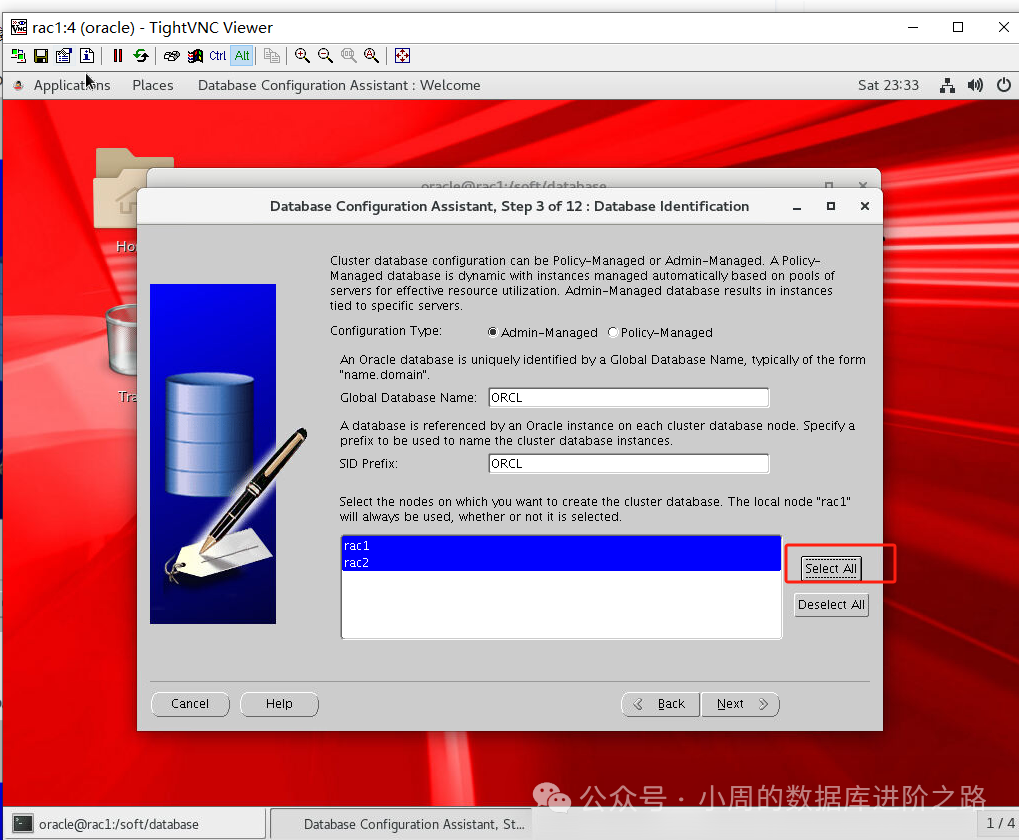1019x840 pixels.
Task: Minimize the Database Configuration Assistant dialog
Action: pos(797,207)
